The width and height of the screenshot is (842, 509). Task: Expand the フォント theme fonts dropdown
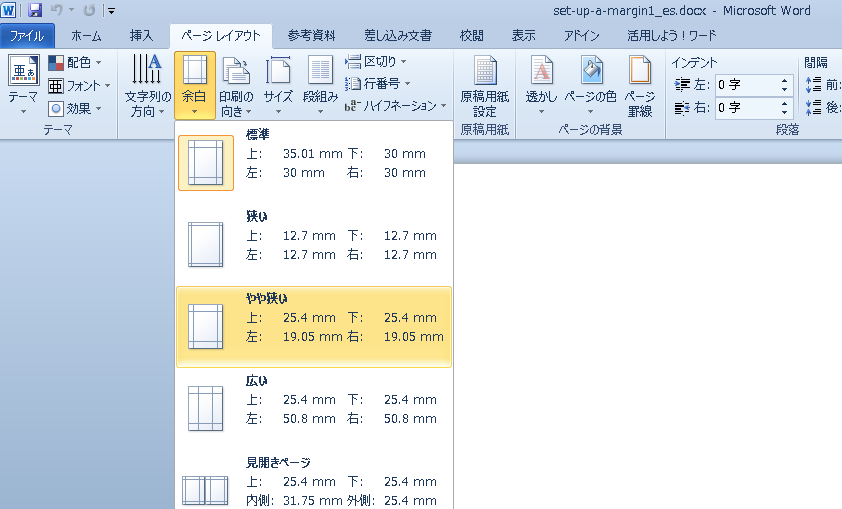(x=79, y=86)
